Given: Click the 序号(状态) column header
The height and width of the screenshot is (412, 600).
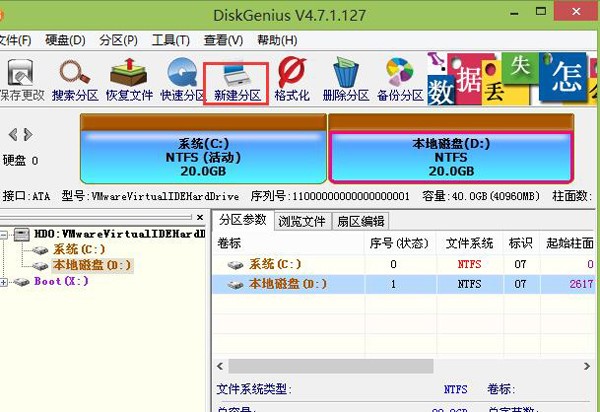Looking at the screenshot, I should pyautogui.click(x=399, y=243).
